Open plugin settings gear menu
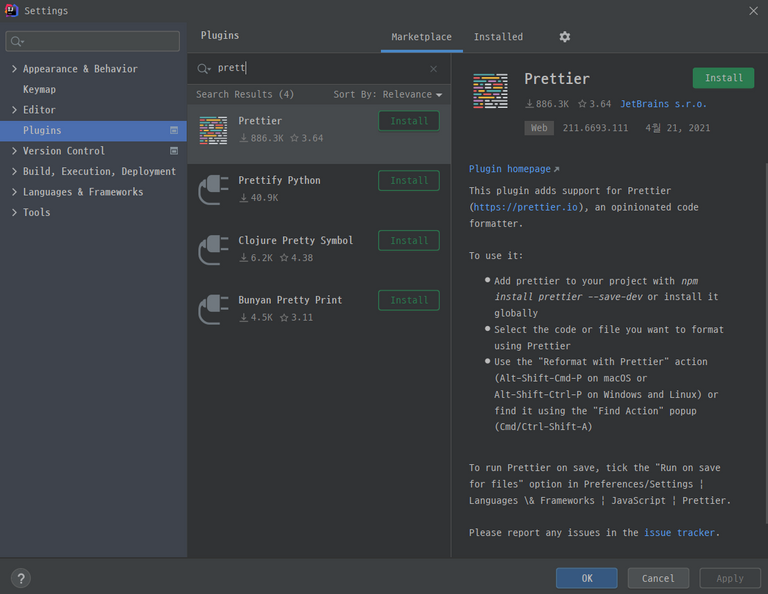The image size is (768, 594). tap(565, 37)
